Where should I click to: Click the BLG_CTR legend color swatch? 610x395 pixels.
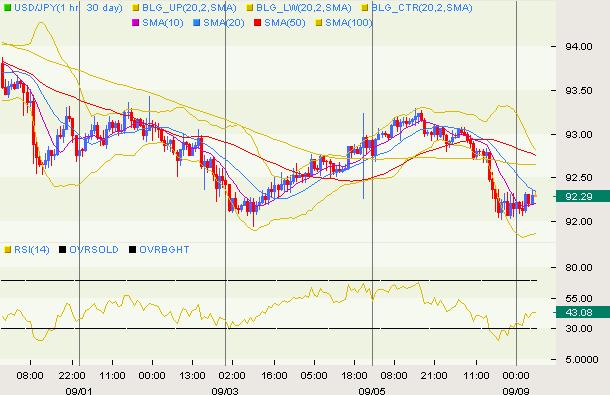365,8
